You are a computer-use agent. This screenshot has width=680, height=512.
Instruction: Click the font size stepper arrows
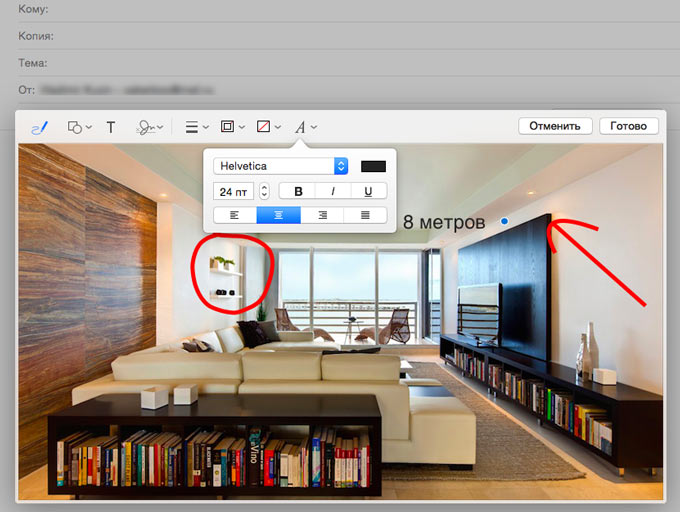[x=264, y=191]
